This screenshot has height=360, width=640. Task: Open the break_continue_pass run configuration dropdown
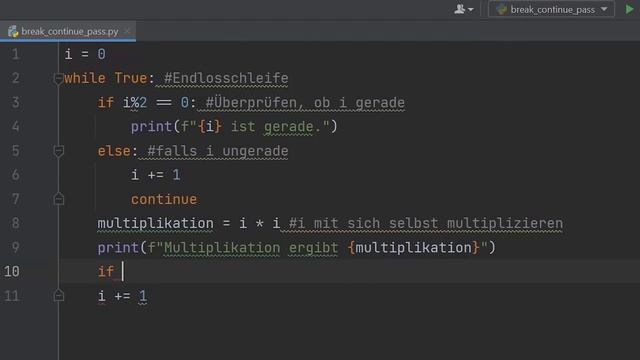(x=551, y=9)
